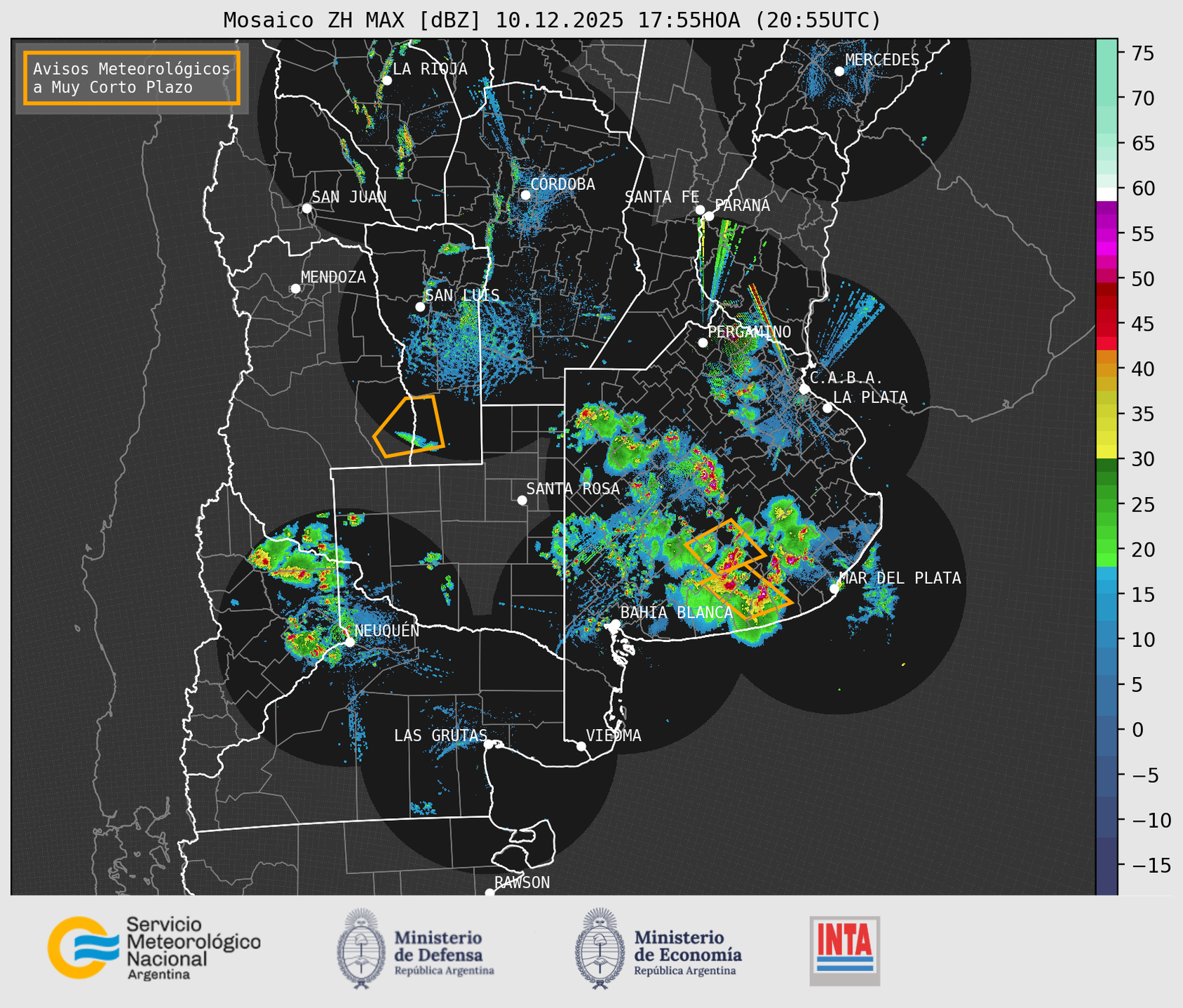Screen dimensions: 1183x1008
Task: Click the upper orange warning polygon near Mar del Plata
Action: (724, 547)
